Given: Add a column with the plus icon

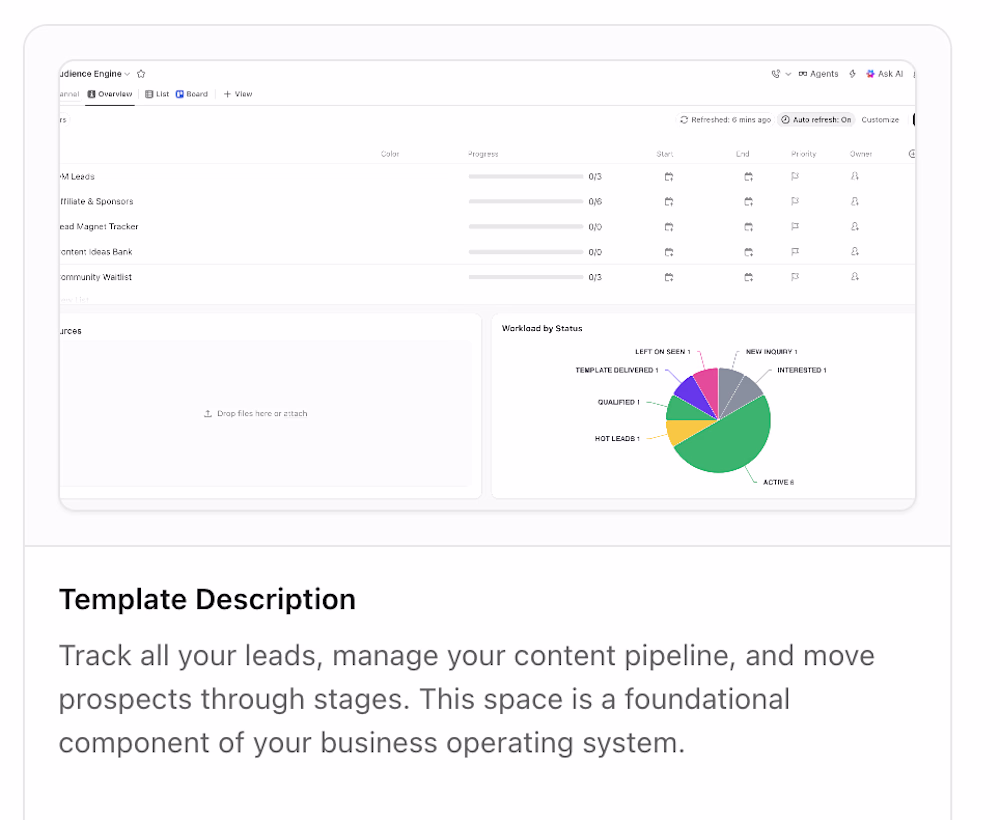Looking at the screenshot, I should [x=911, y=154].
